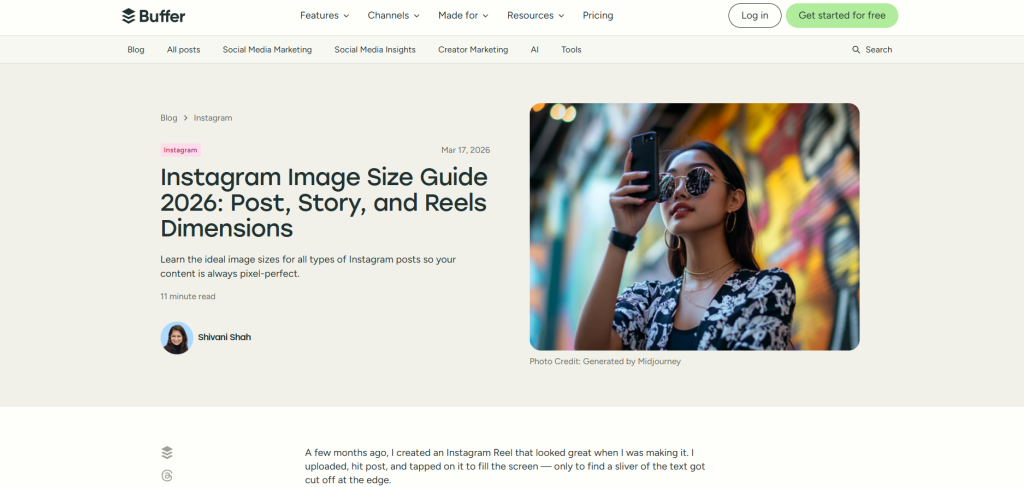
Task: Go to the Pricing page
Action: [598, 16]
